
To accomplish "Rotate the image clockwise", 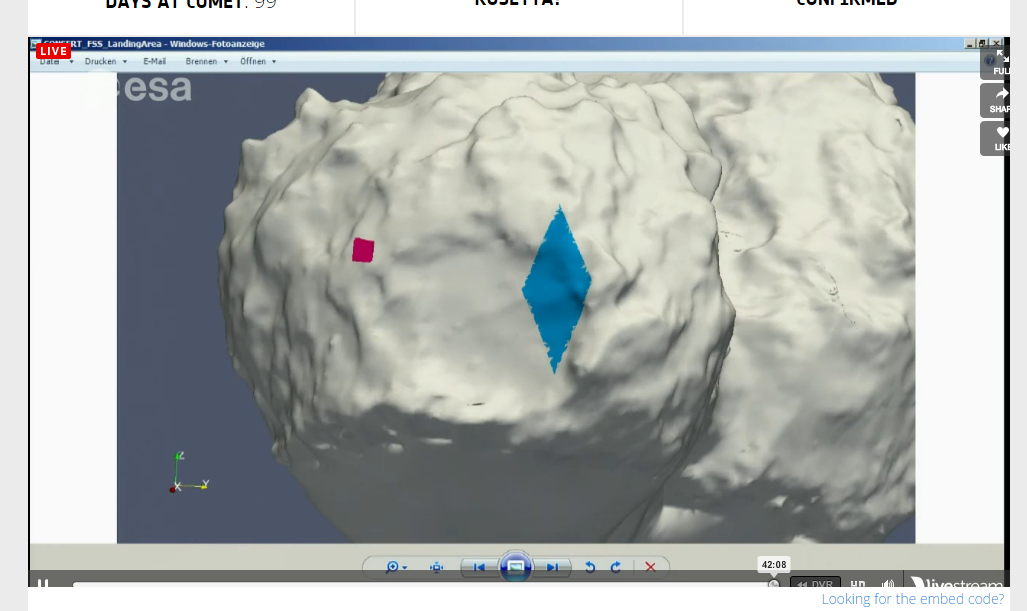I will [x=616, y=567].
